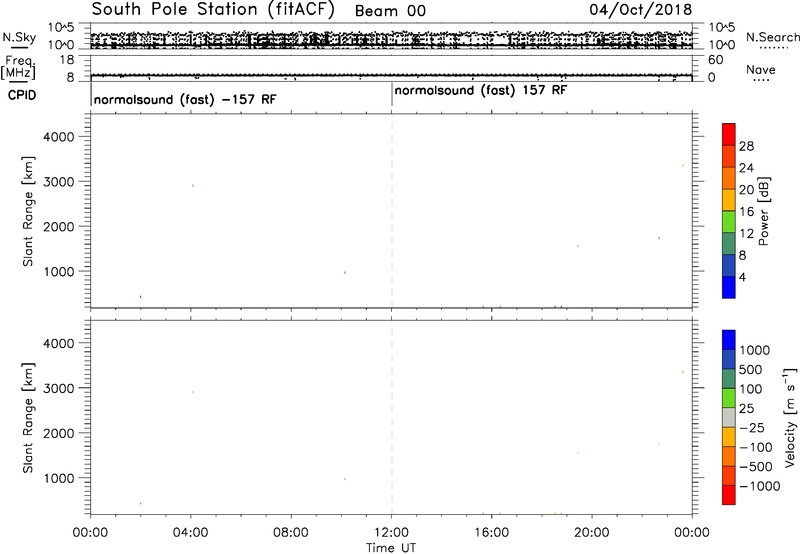Image resolution: width=800 pixels, height=554 pixels.
Task: Pick the gray segment of Velocity colorbar
Action: 729,417
